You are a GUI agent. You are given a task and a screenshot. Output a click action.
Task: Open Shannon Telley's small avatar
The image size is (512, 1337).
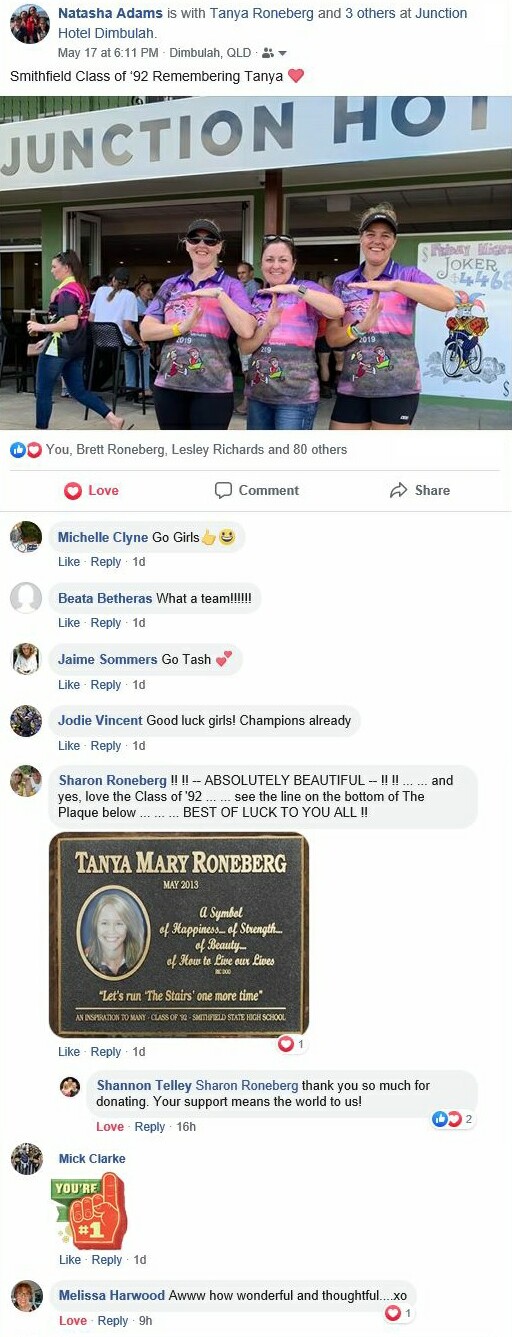point(70,1086)
